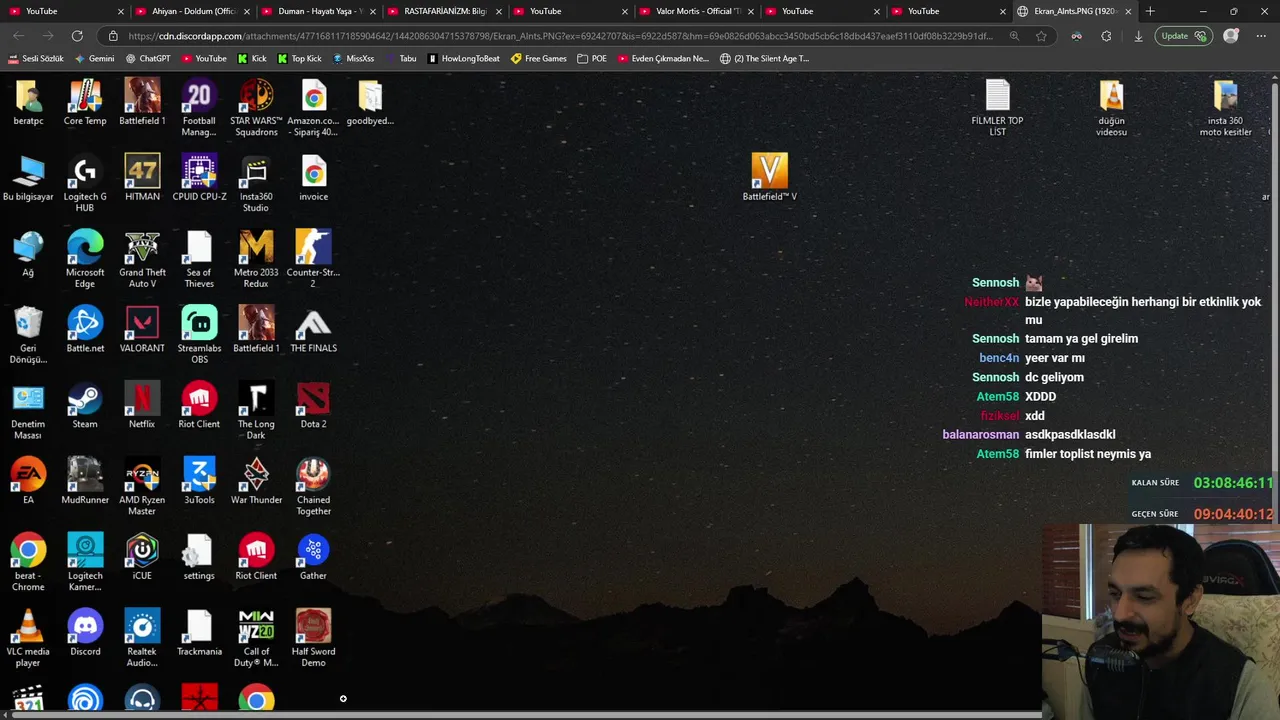Open the Metro 2033 Redux shortcut
This screenshot has width=1280, height=720.
(256, 260)
